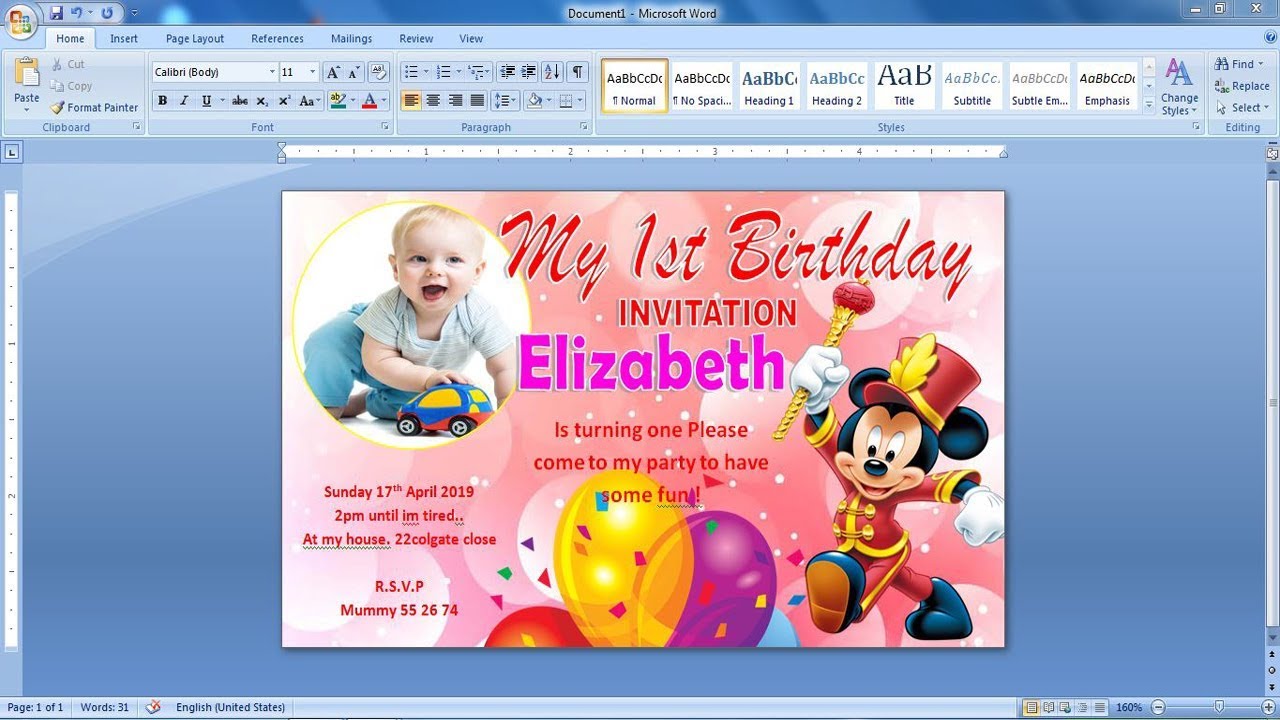This screenshot has width=1280, height=720.
Task: Click the Bullets list icon
Action: tap(410, 72)
